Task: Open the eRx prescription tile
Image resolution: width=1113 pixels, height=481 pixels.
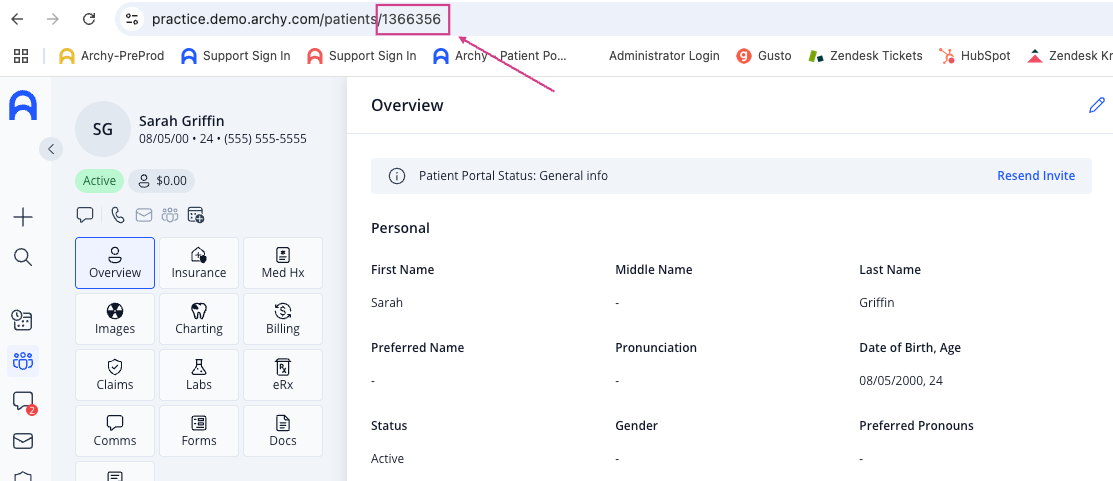Action: click(x=283, y=375)
